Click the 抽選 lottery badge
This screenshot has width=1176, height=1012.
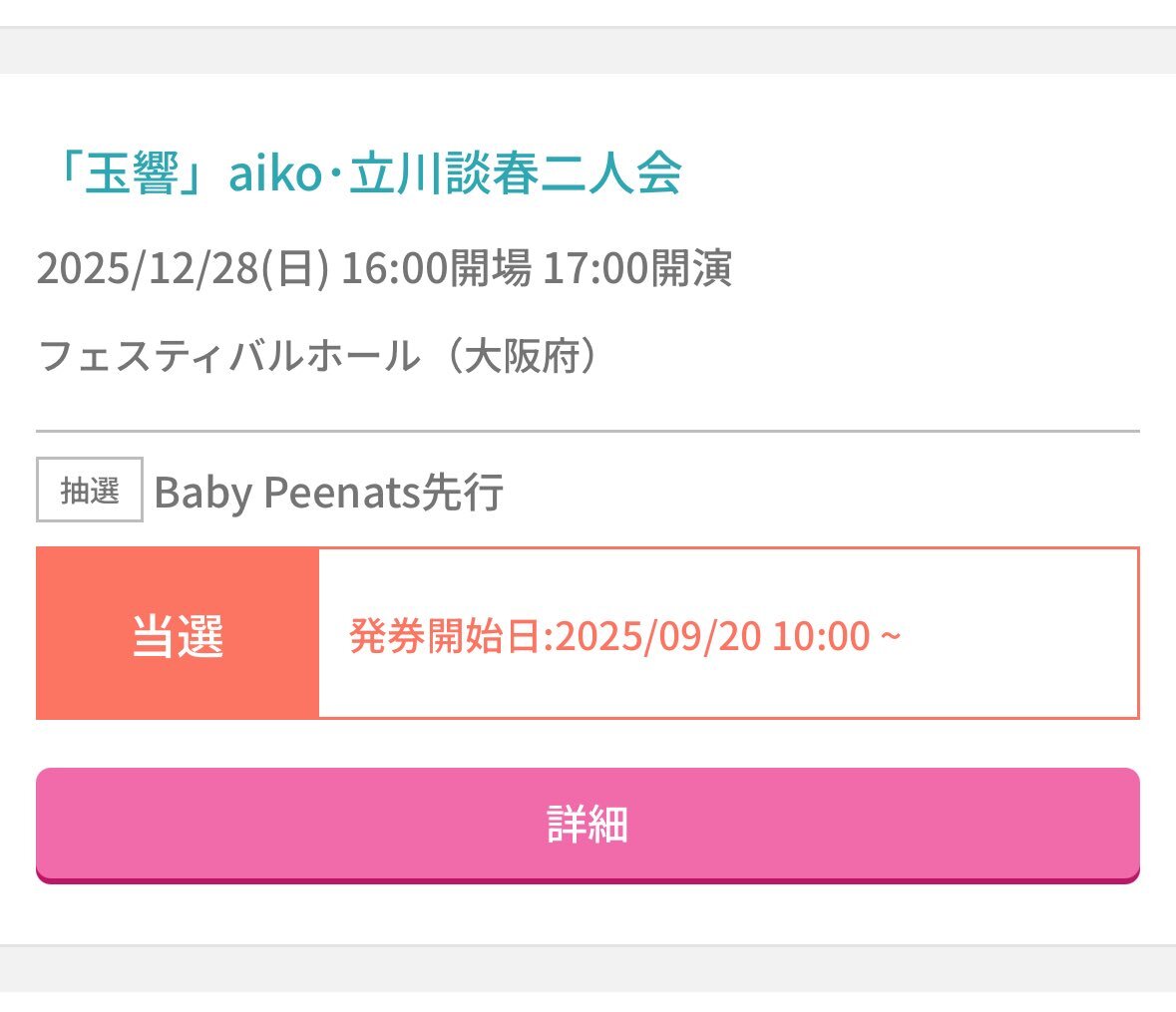point(89,490)
